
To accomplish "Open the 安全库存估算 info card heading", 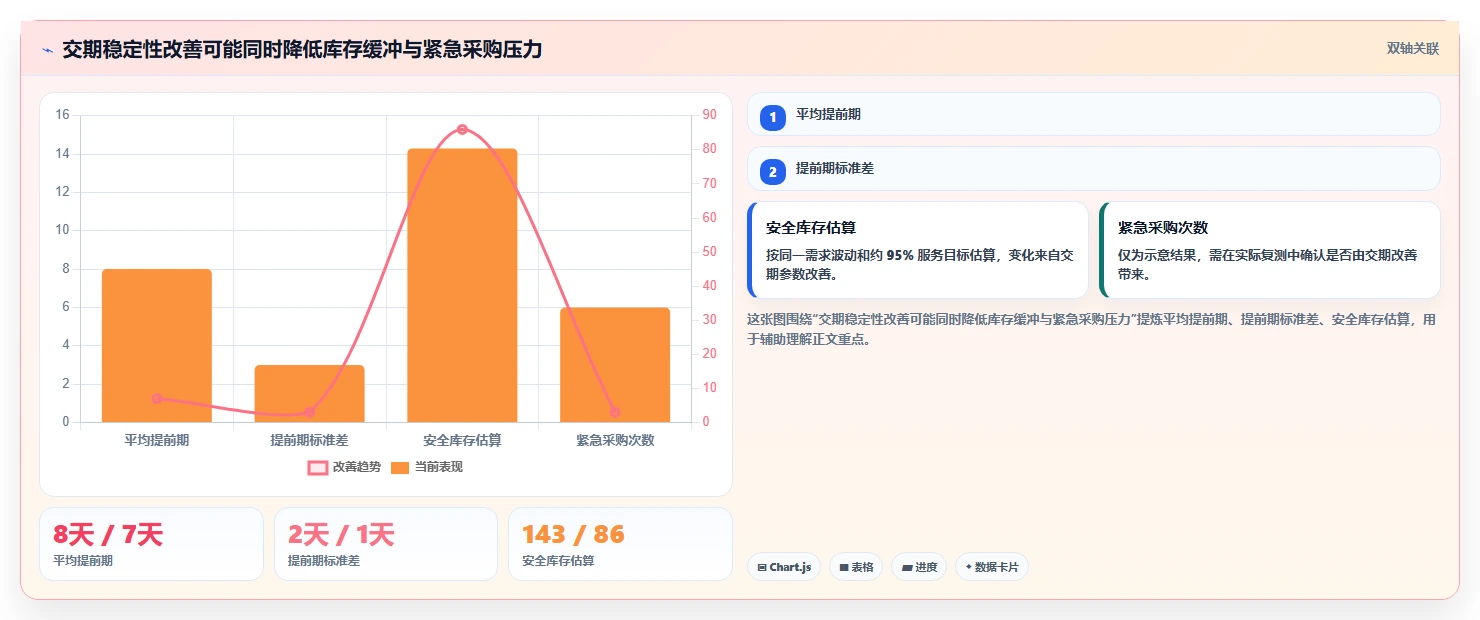I will pyautogui.click(x=811, y=228).
